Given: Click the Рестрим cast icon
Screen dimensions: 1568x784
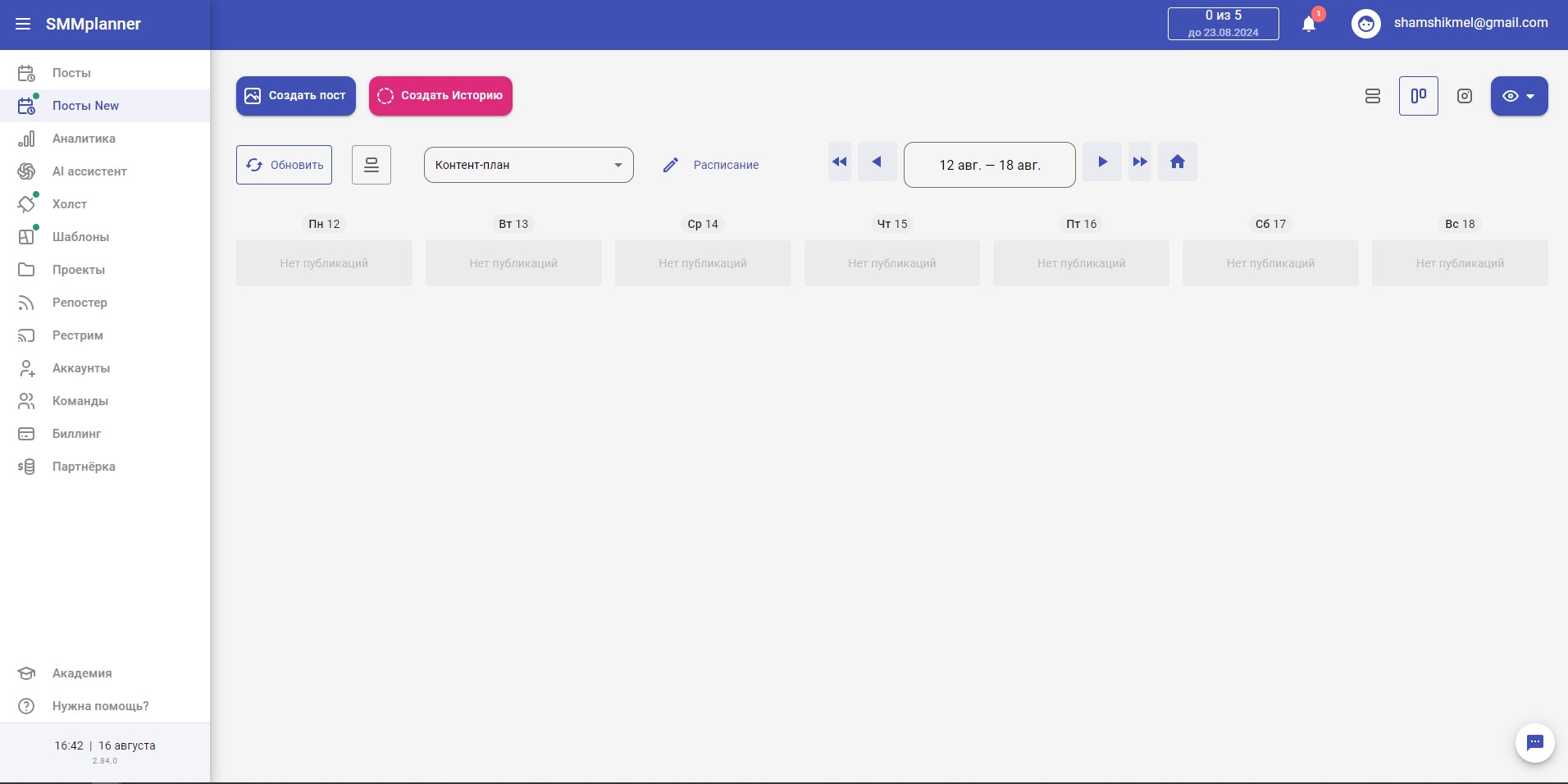Looking at the screenshot, I should (x=26, y=335).
